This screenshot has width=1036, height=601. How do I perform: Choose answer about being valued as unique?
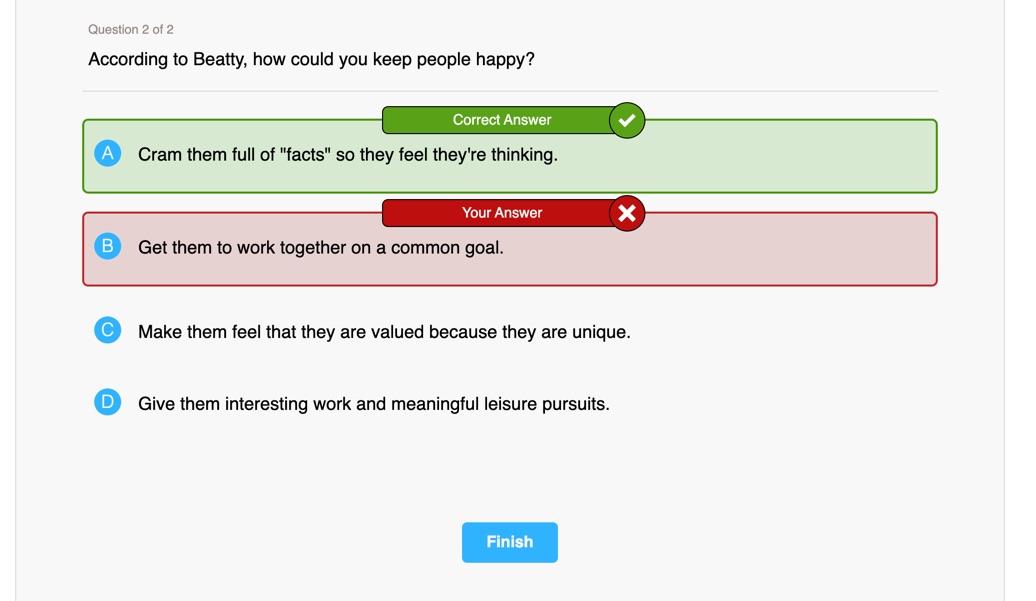pos(384,332)
